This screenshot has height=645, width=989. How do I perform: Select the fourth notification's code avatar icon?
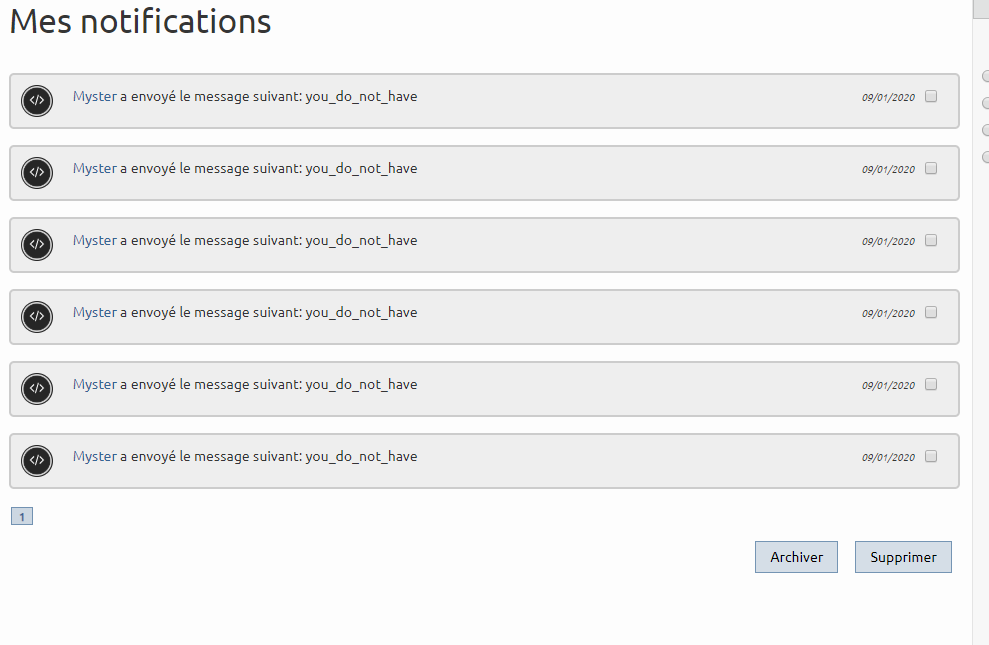[x=37, y=316]
